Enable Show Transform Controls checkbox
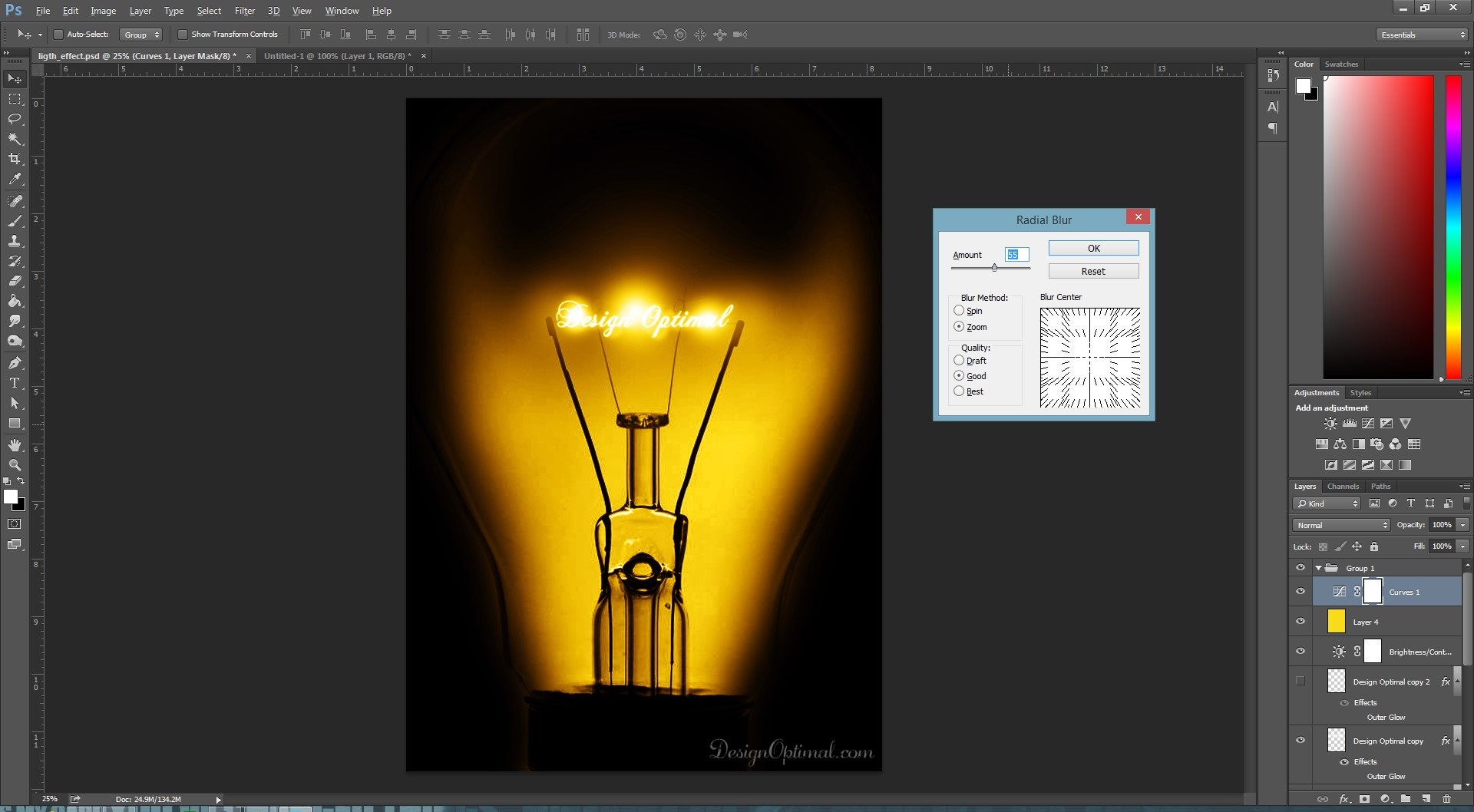This screenshot has width=1474, height=812. pos(183,35)
